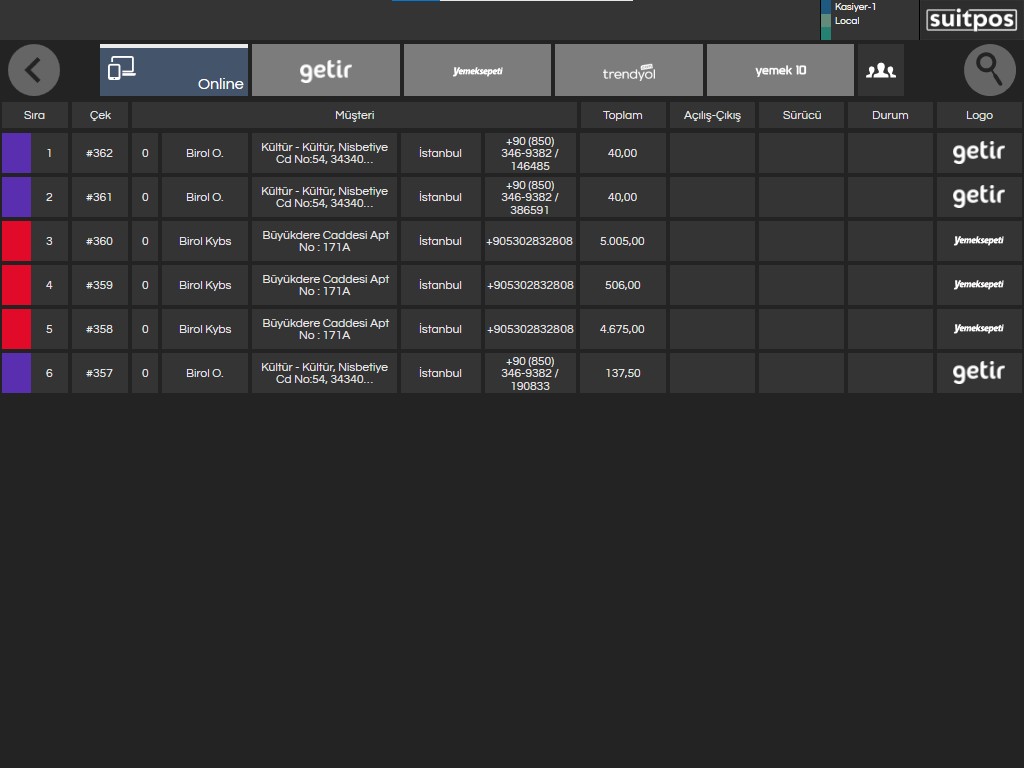
Task: Click the empty Durum cell of row #362
Action: pos(890,153)
